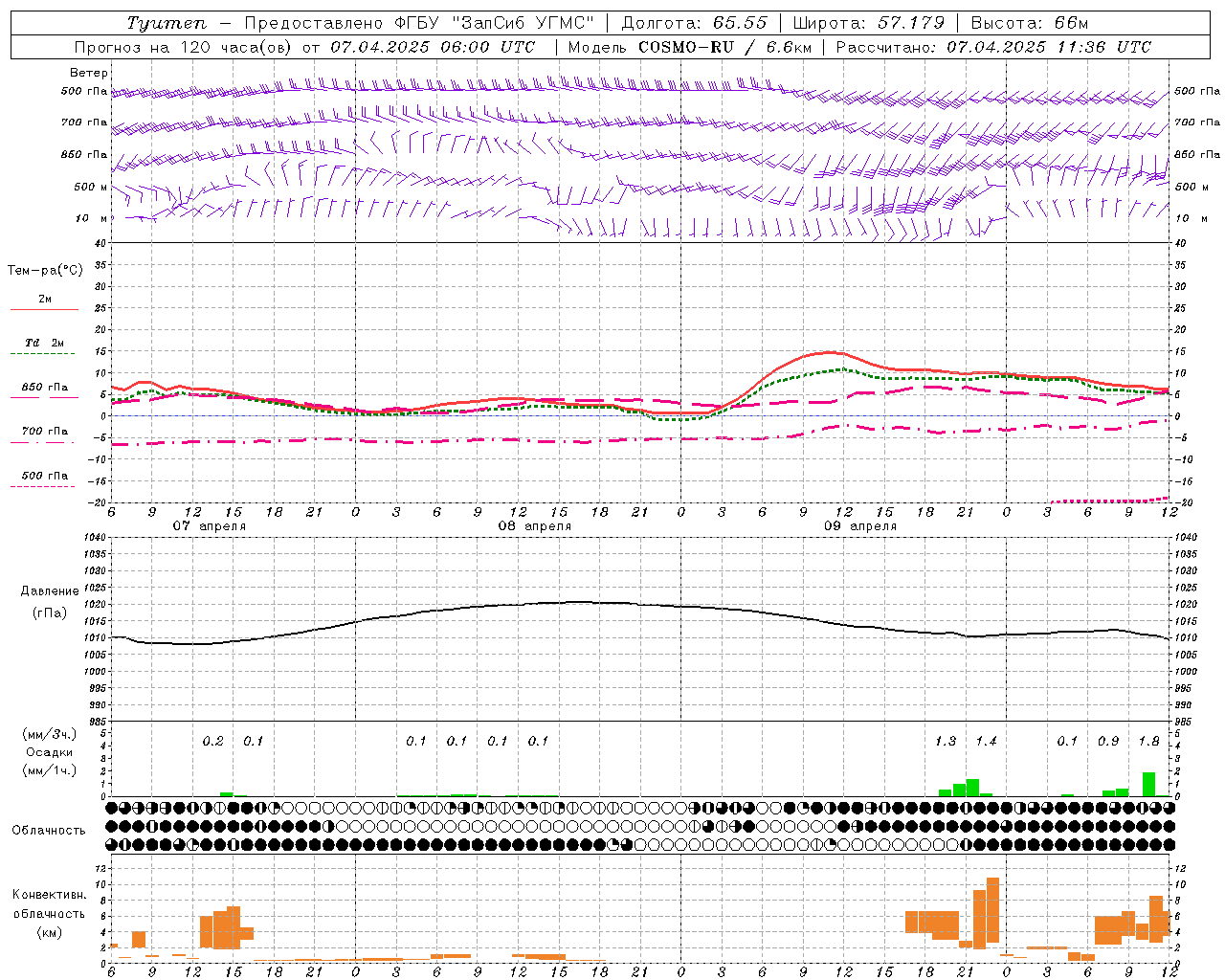Viewport: 1225px width, 980px height.
Task: Click the 'Давление' pressure panel label
Action: coord(50,591)
